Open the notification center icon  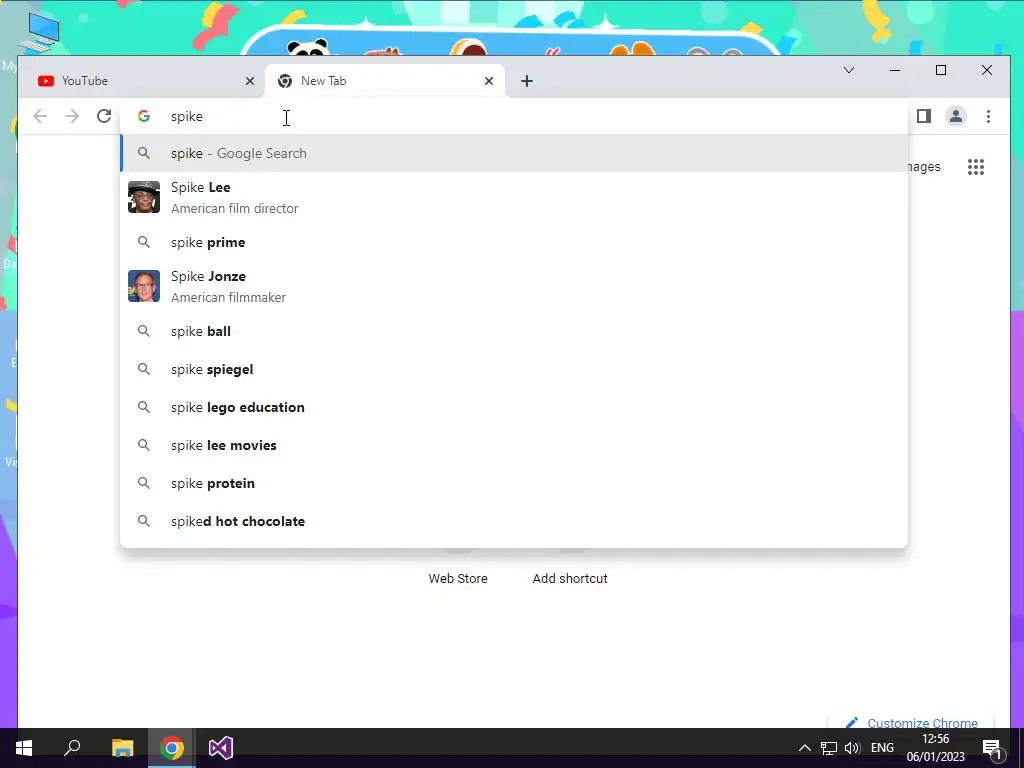(x=991, y=748)
